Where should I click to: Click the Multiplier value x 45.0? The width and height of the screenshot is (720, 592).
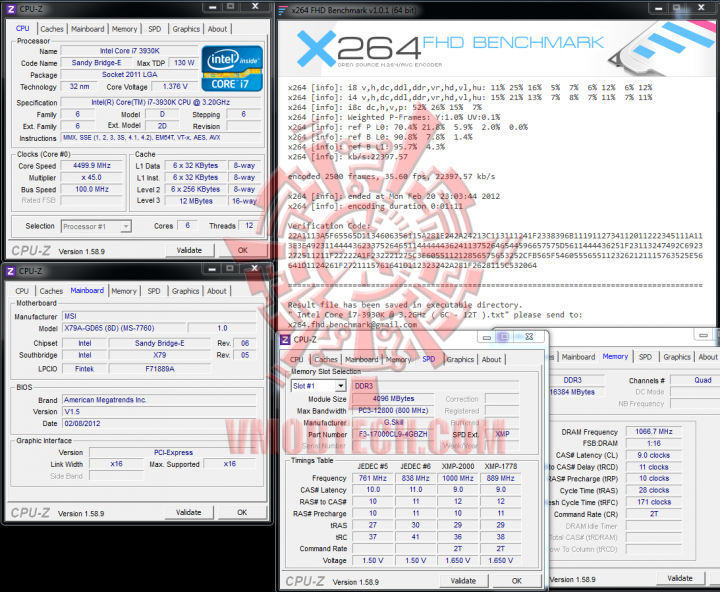92,178
